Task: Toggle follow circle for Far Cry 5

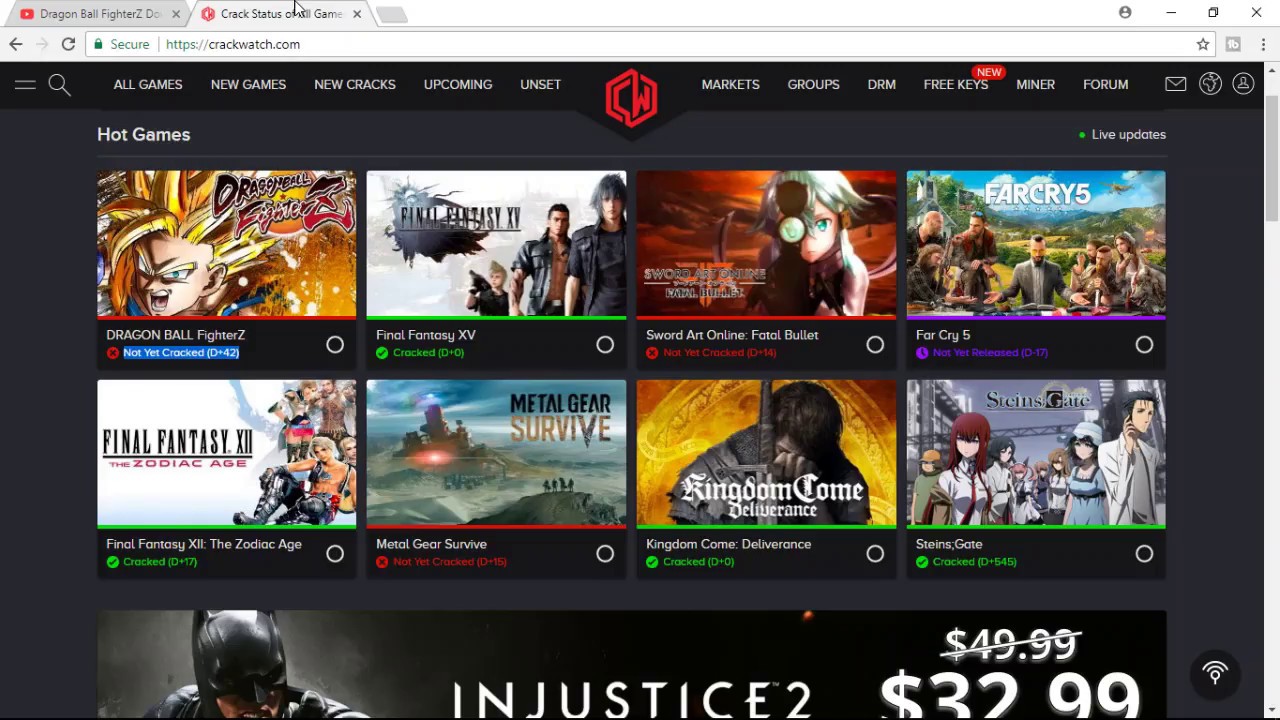Action: tap(1144, 345)
